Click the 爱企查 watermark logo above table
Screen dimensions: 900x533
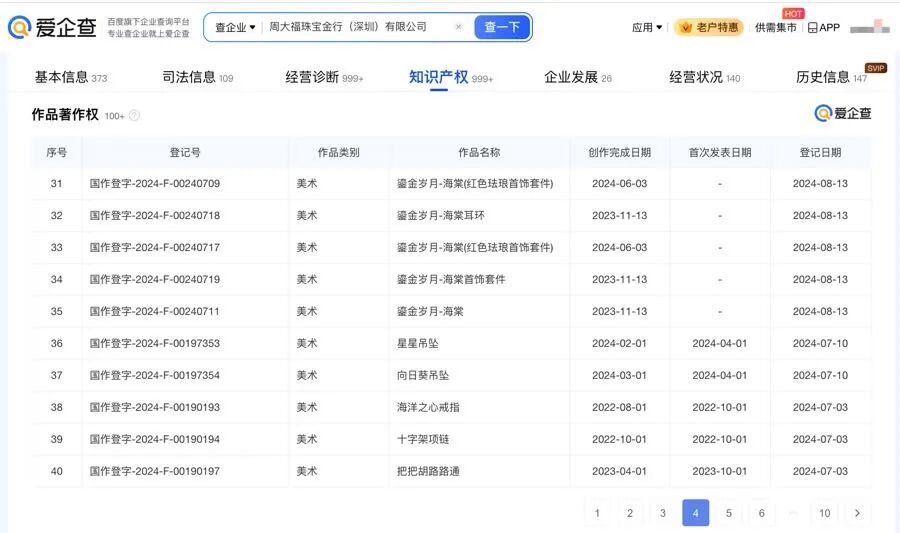(843, 113)
